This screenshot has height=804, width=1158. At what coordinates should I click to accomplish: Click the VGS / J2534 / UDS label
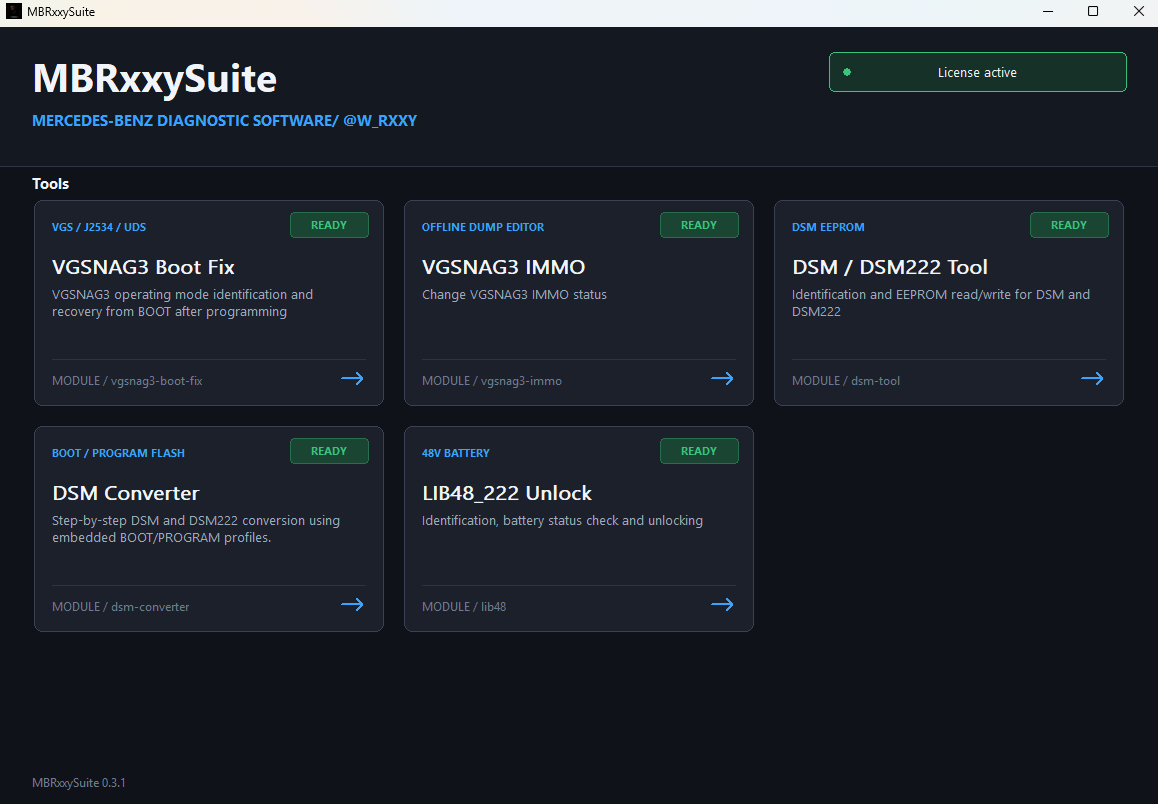(99, 227)
